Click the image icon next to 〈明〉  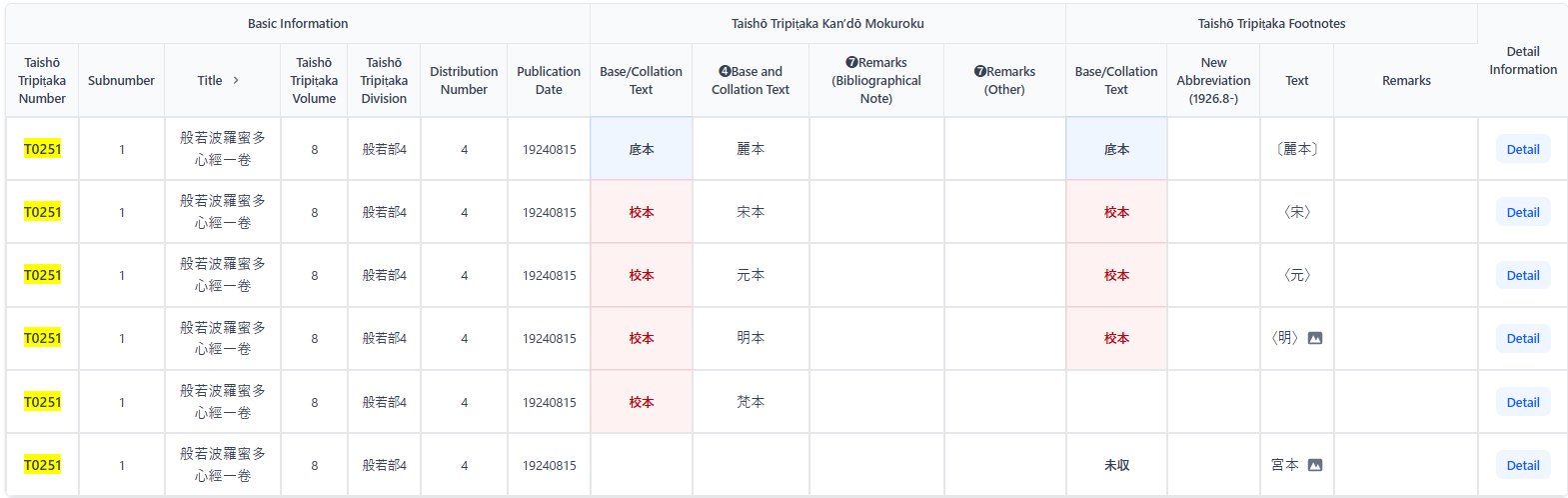click(x=1315, y=338)
